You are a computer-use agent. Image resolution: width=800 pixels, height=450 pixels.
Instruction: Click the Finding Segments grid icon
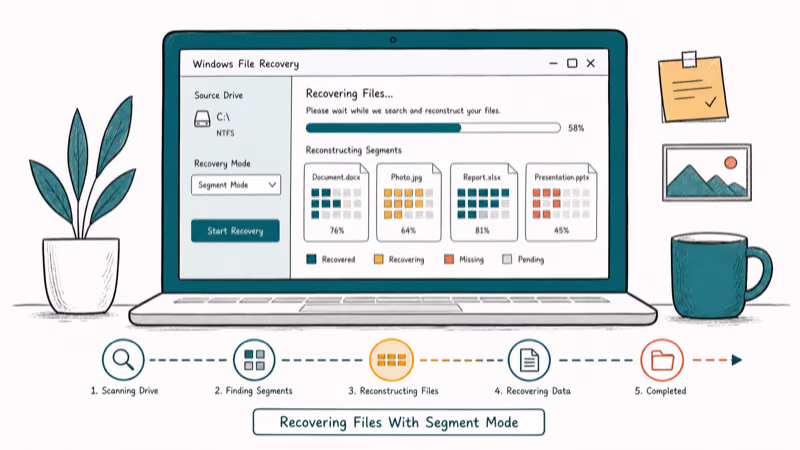[x=254, y=360]
